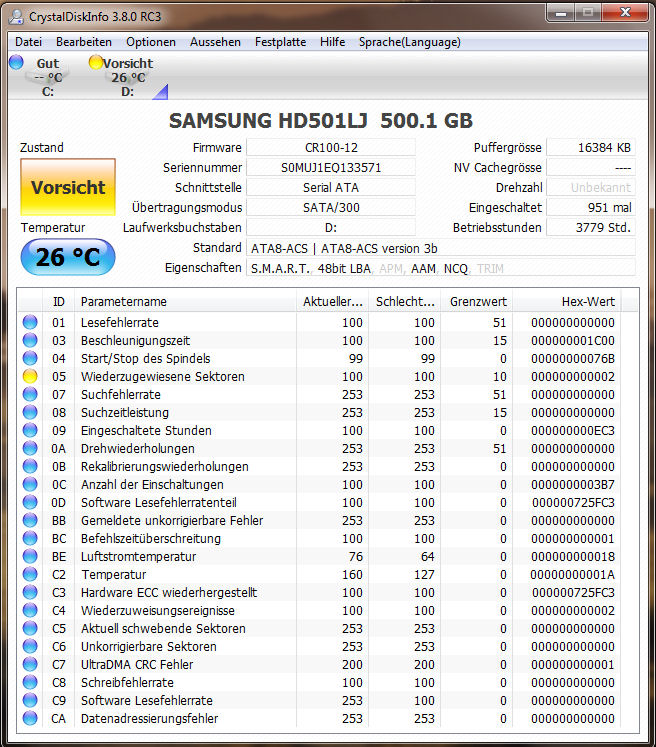Open the Hilfe menu
This screenshot has height=747, width=656.
pyautogui.click(x=333, y=42)
